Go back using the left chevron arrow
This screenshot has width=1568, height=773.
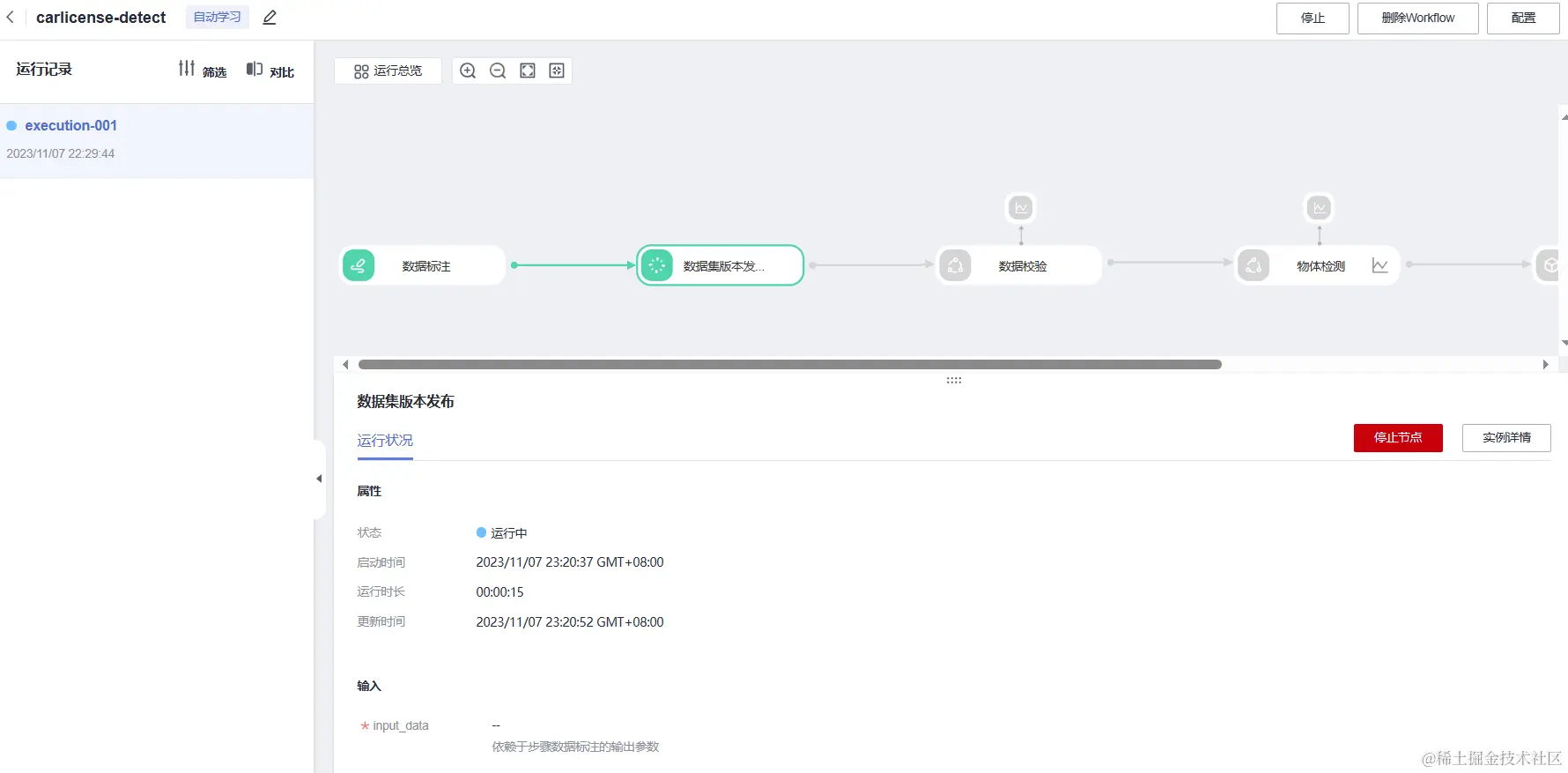(11, 17)
